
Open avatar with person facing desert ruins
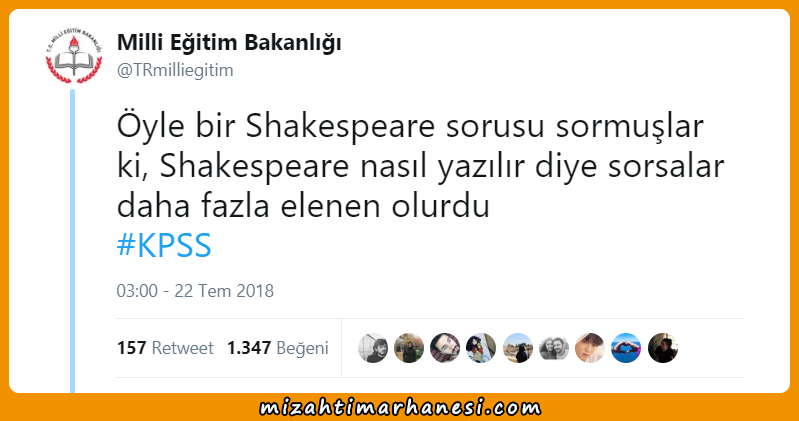[518, 348]
